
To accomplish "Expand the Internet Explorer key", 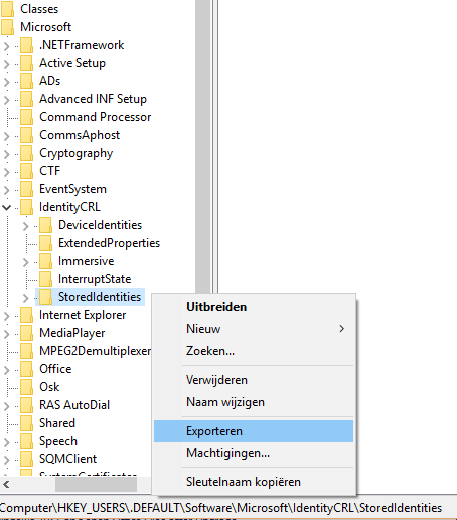I will (7, 316).
